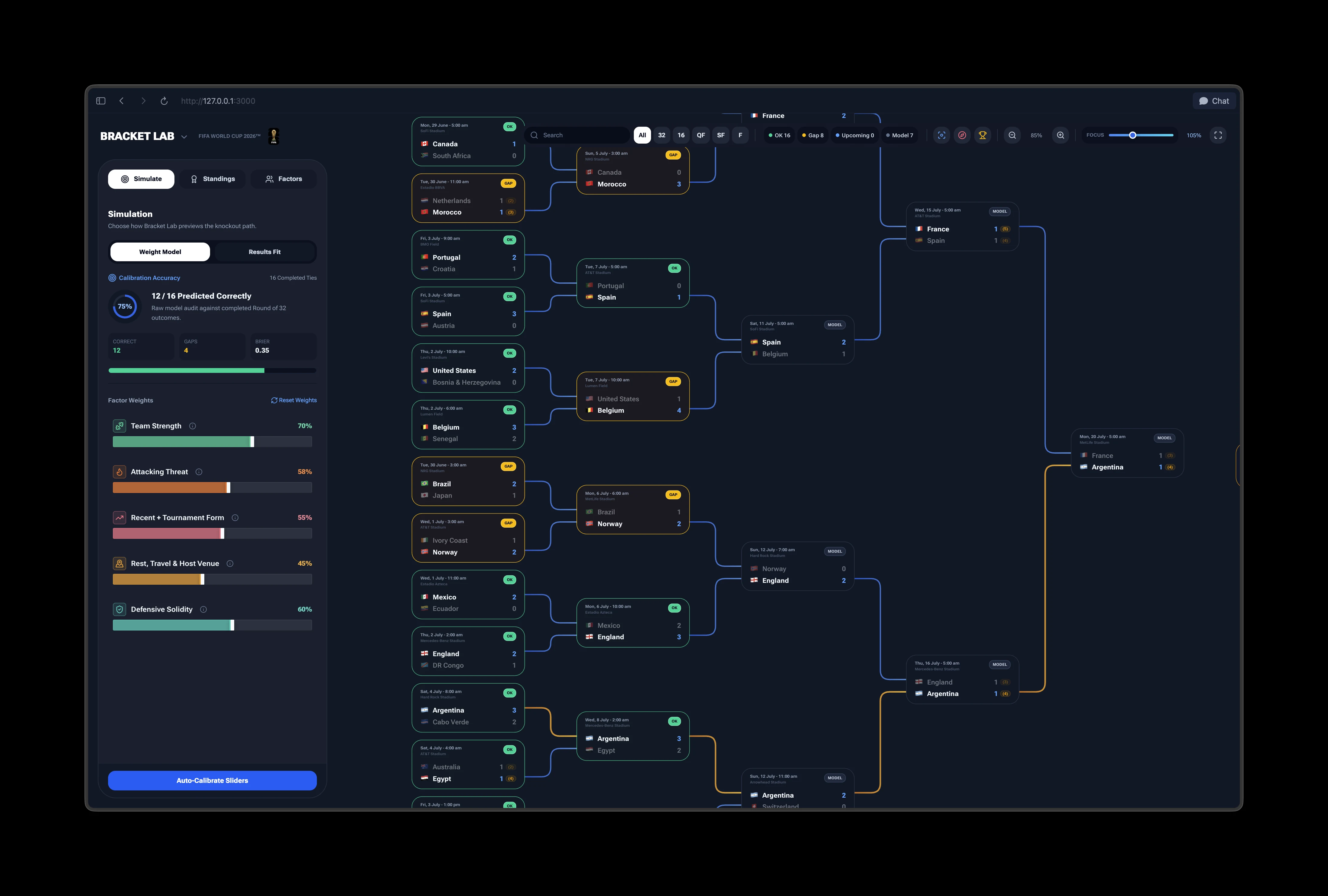Image resolution: width=1328 pixels, height=896 pixels.
Task: Click the 85% zoom level readout
Action: (x=1036, y=135)
